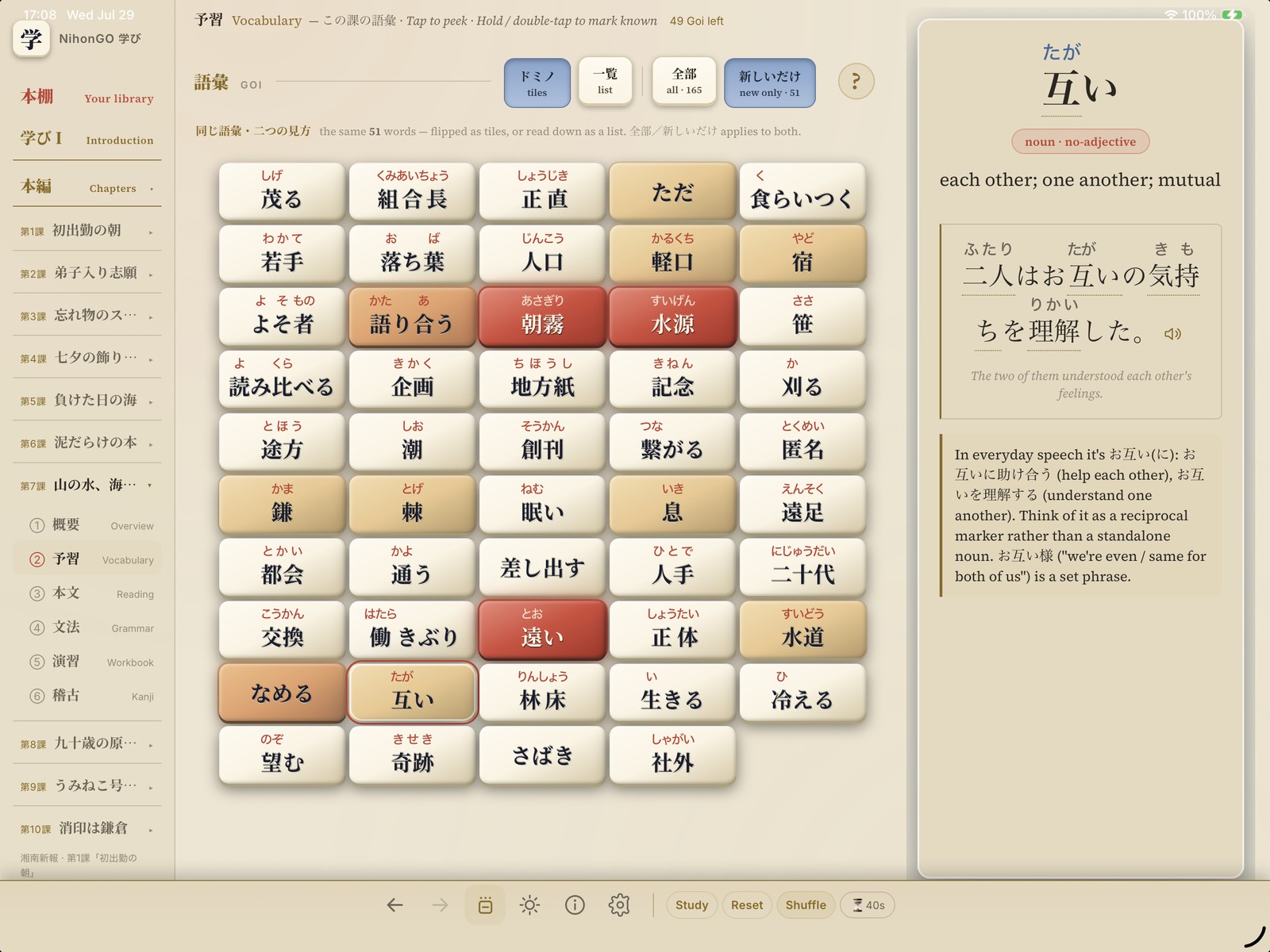Tap the 奇跡 tile

[412, 755]
